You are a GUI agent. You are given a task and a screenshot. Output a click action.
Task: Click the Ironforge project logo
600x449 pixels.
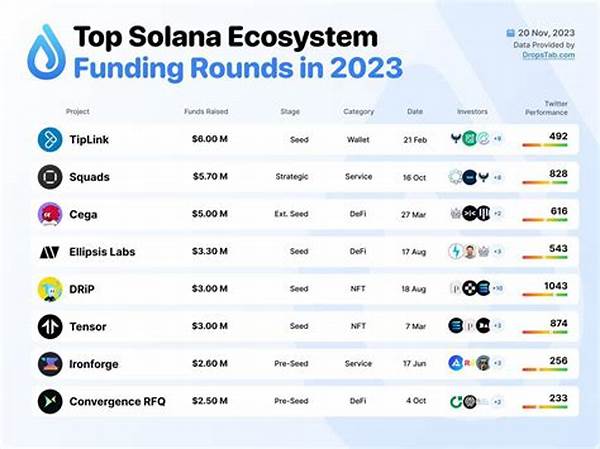point(51,363)
